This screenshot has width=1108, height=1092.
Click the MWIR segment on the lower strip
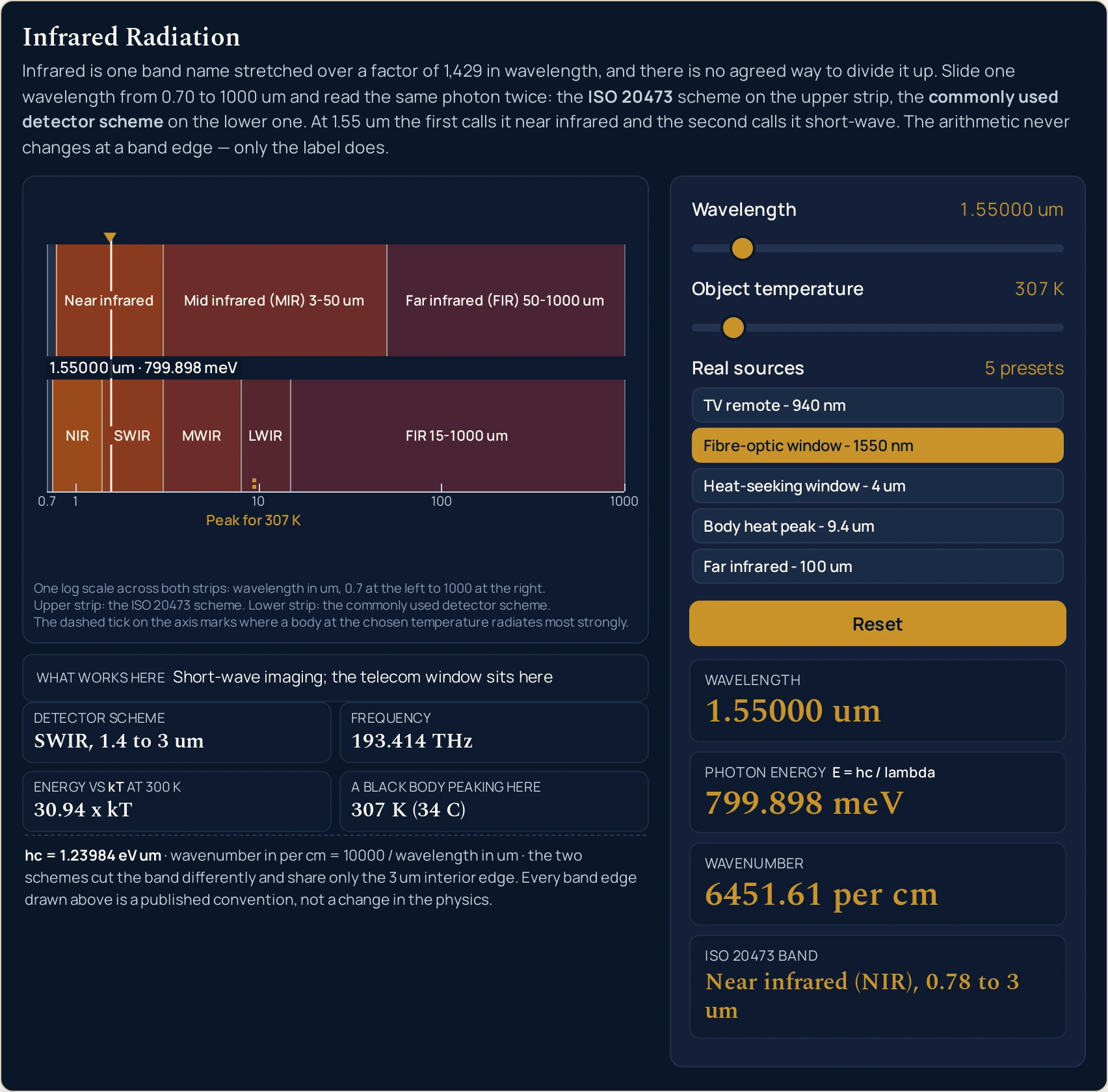point(202,435)
